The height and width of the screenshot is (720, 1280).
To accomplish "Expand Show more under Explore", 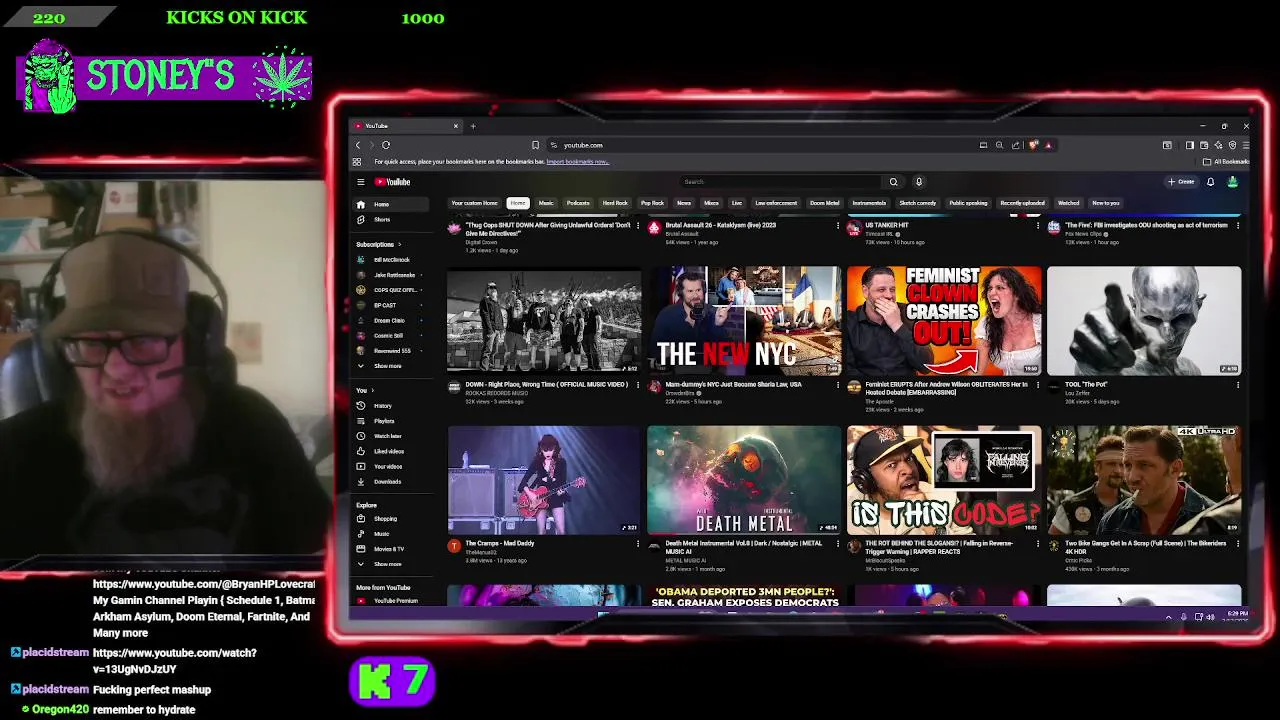I will [391, 564].
